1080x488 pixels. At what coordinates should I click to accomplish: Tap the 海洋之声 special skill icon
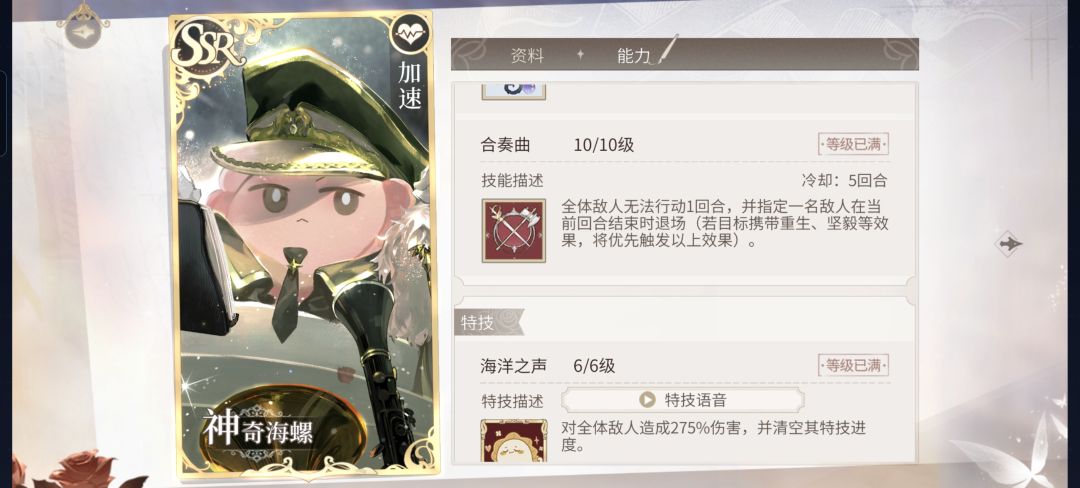pyautogui.click(x=513, y=440)
